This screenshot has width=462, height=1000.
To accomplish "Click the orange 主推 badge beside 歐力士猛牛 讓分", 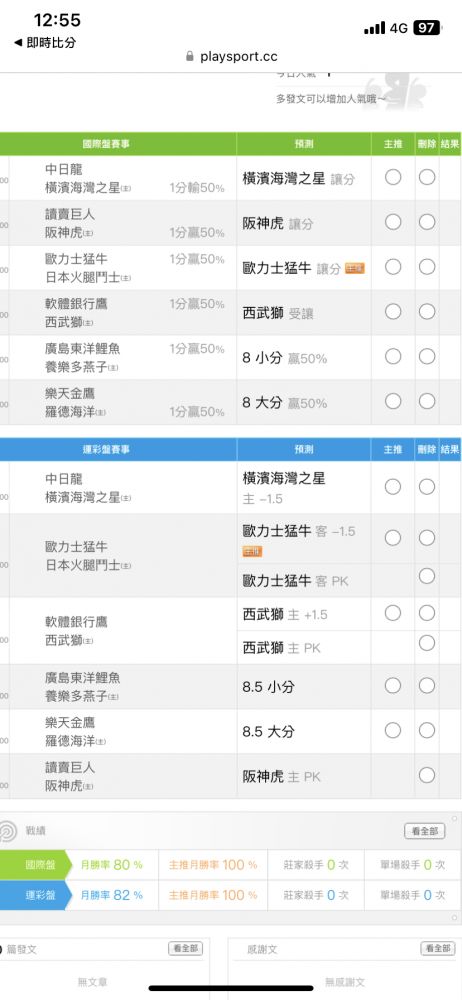I will 355,268.
